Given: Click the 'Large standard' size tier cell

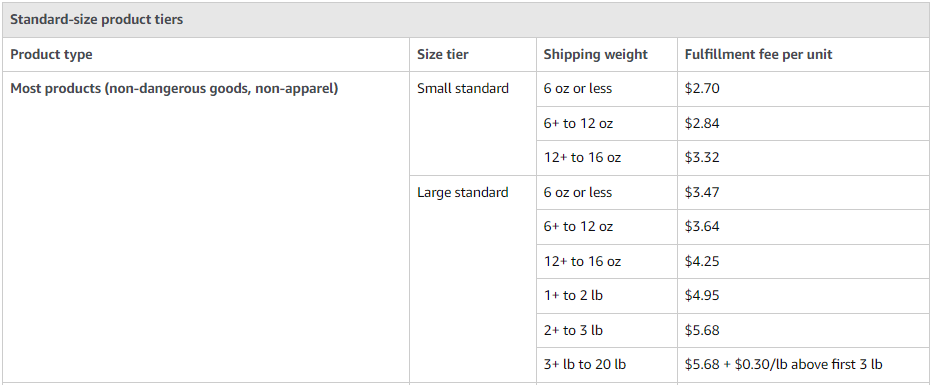Looking at the screenshot, I should (463, 192).
